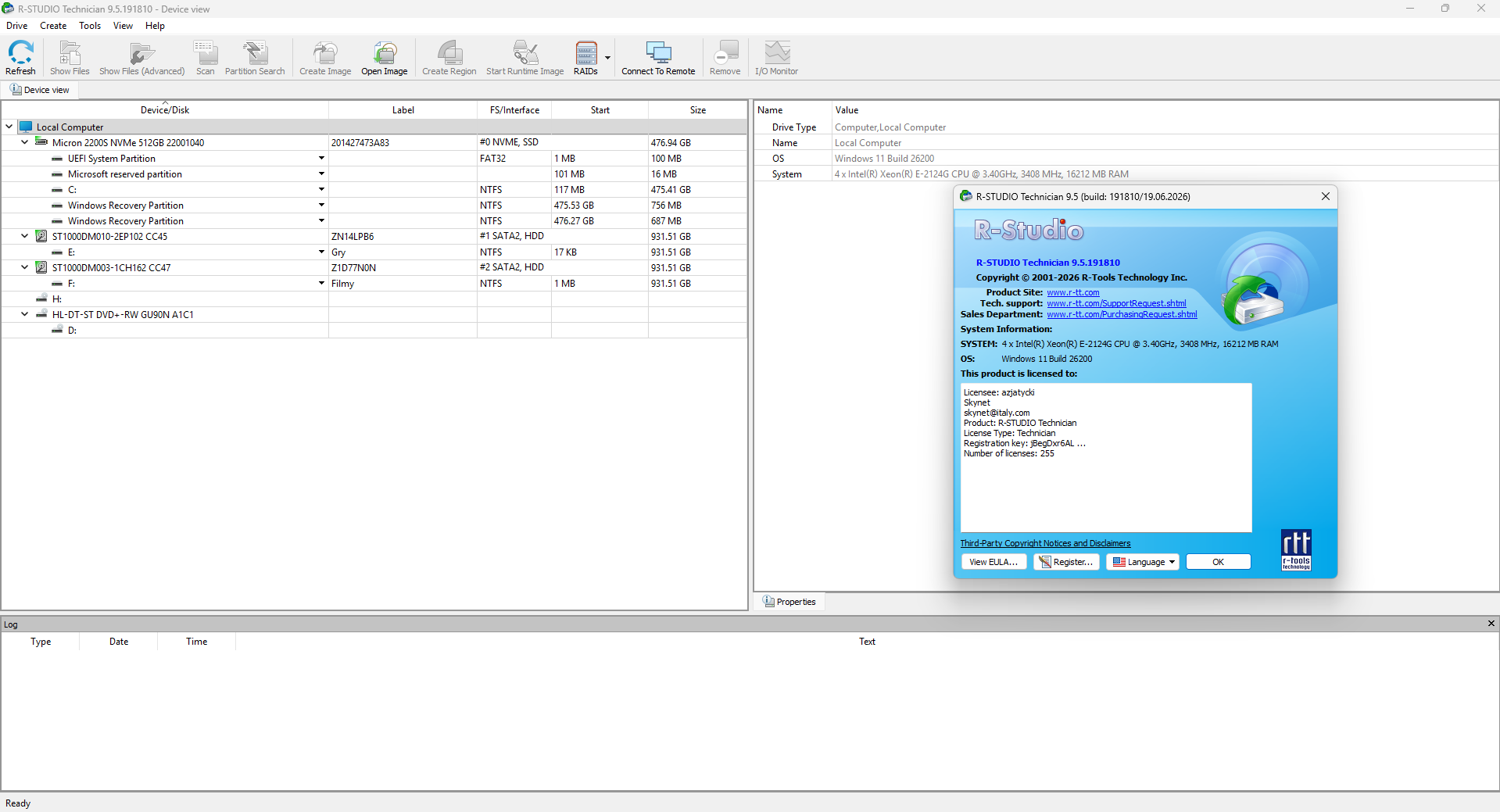Click the Register button
Viewport: 1500px width, 812px height.
[1066, 562]
